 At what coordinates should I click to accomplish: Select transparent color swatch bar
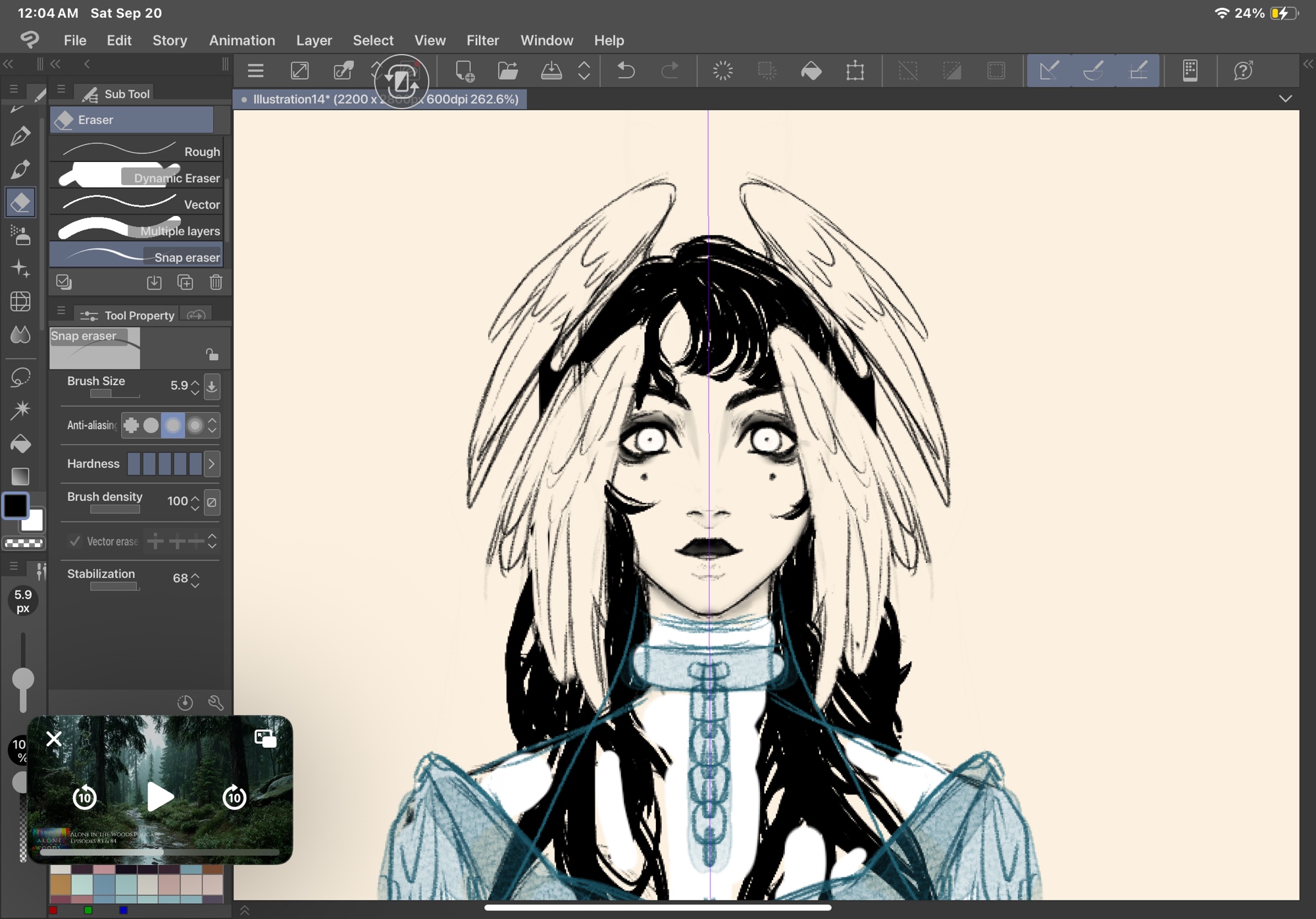coord(24,543)
